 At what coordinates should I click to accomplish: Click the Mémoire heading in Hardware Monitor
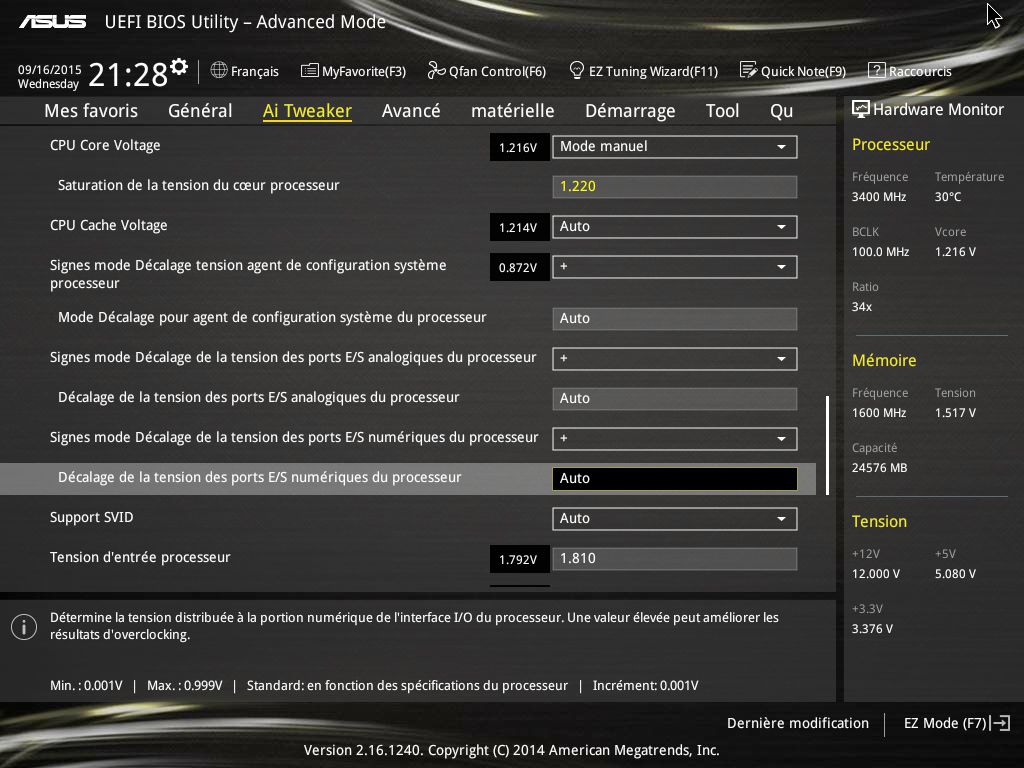[884, 360]
